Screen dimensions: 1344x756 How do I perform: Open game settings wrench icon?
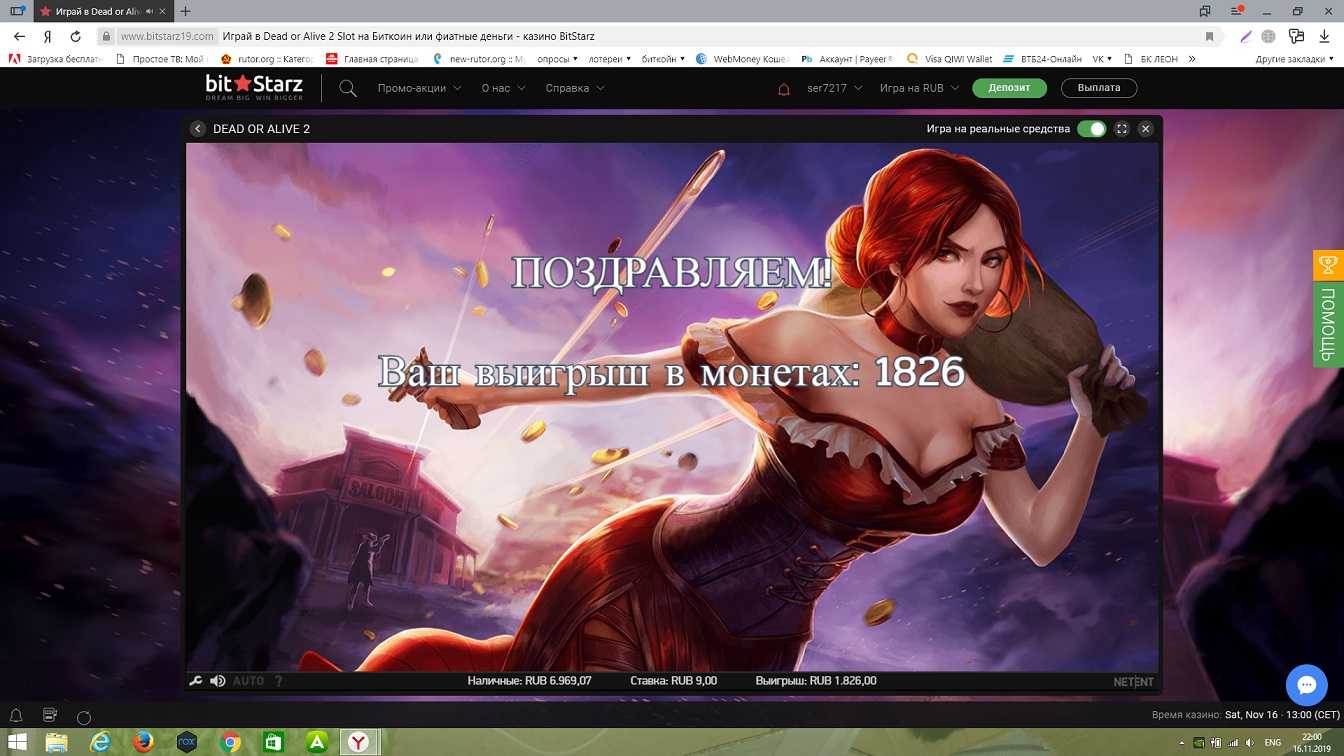pos(196,681)
